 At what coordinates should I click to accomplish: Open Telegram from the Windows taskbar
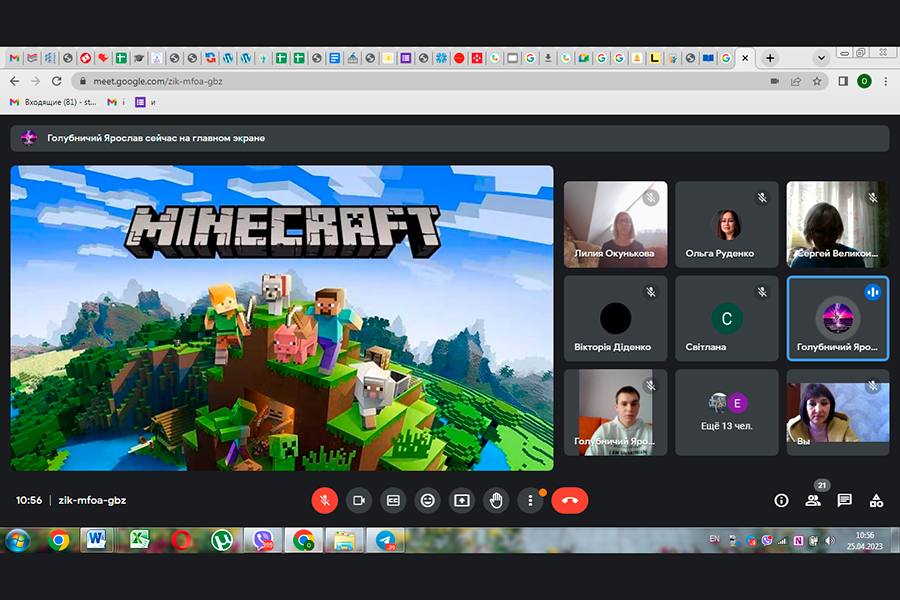click(385, 541)
